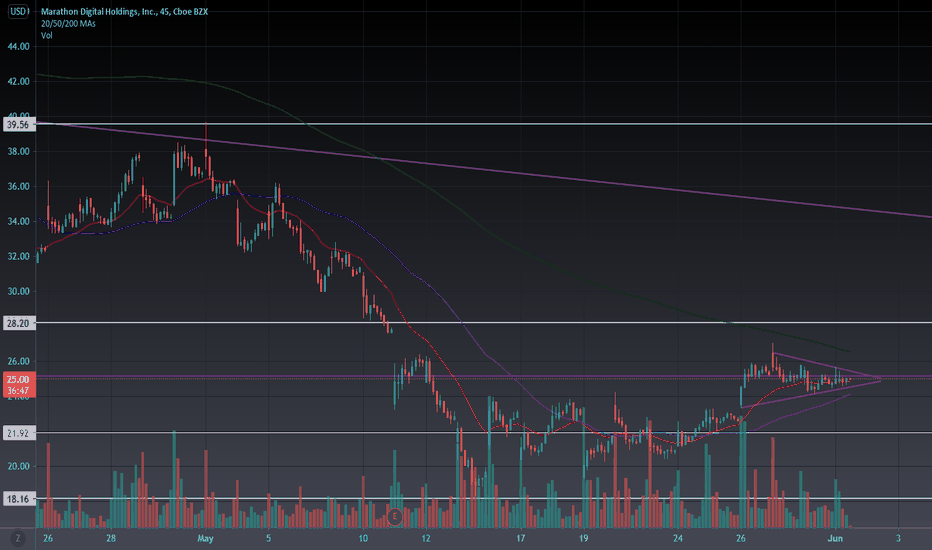Click the May date label on time axis
This screenshot has width=932, height=550.
(205, 539)
